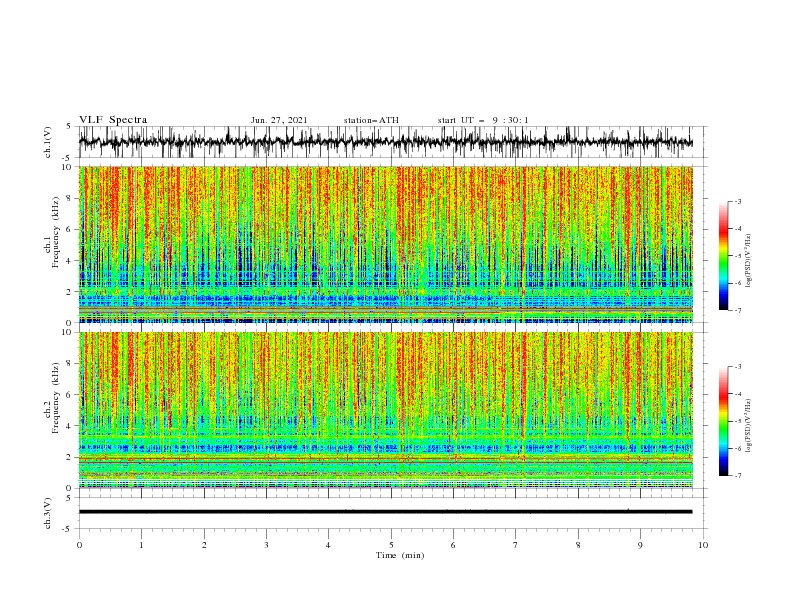Click the "3" minute tick on time axis
The height and width of the screenshot is (612, 792).
click(267, 545)
